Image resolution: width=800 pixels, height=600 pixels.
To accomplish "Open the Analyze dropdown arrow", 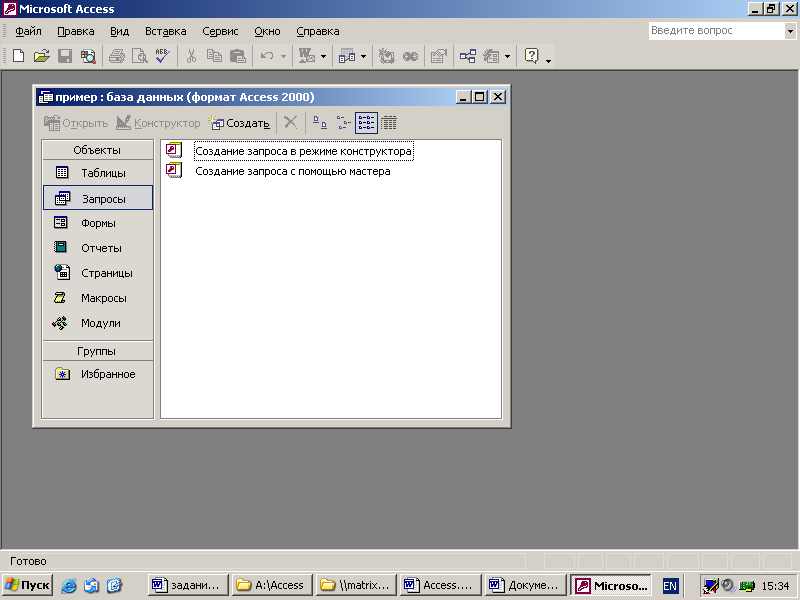I will coord(363,56).
